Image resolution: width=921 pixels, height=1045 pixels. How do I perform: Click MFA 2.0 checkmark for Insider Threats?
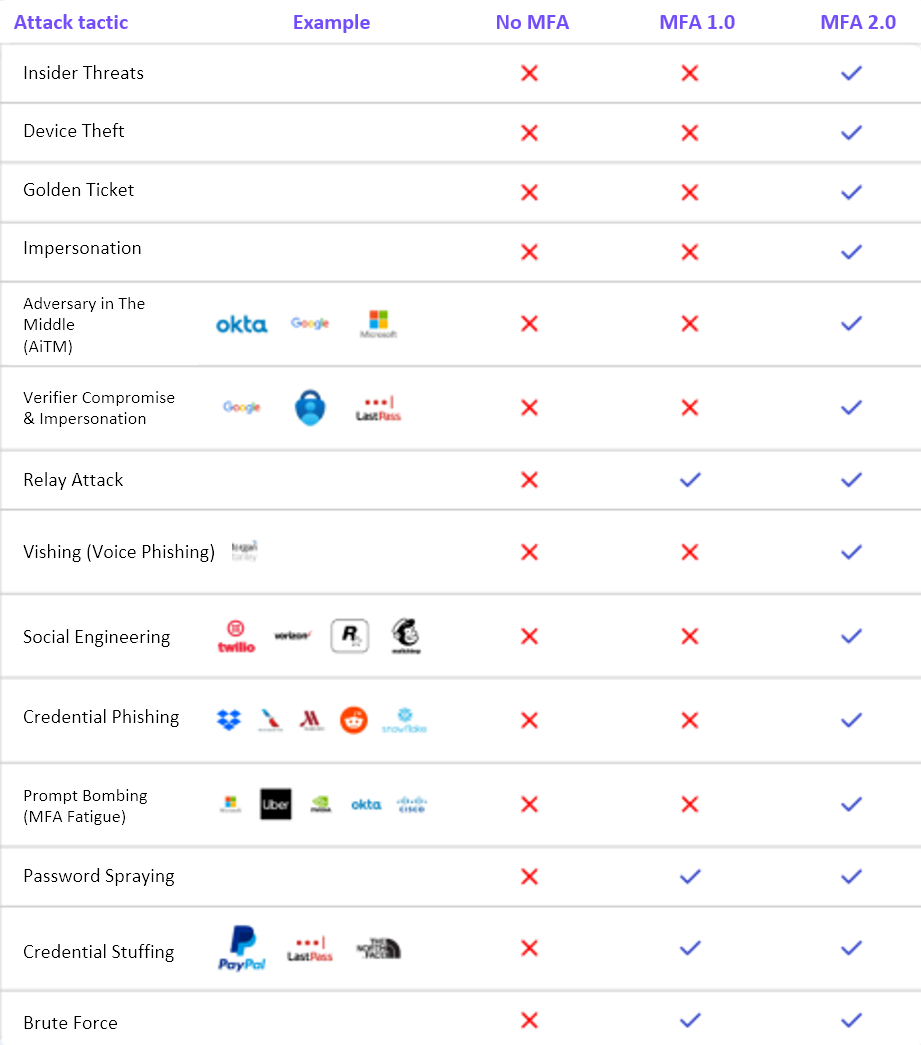[851, 73]
